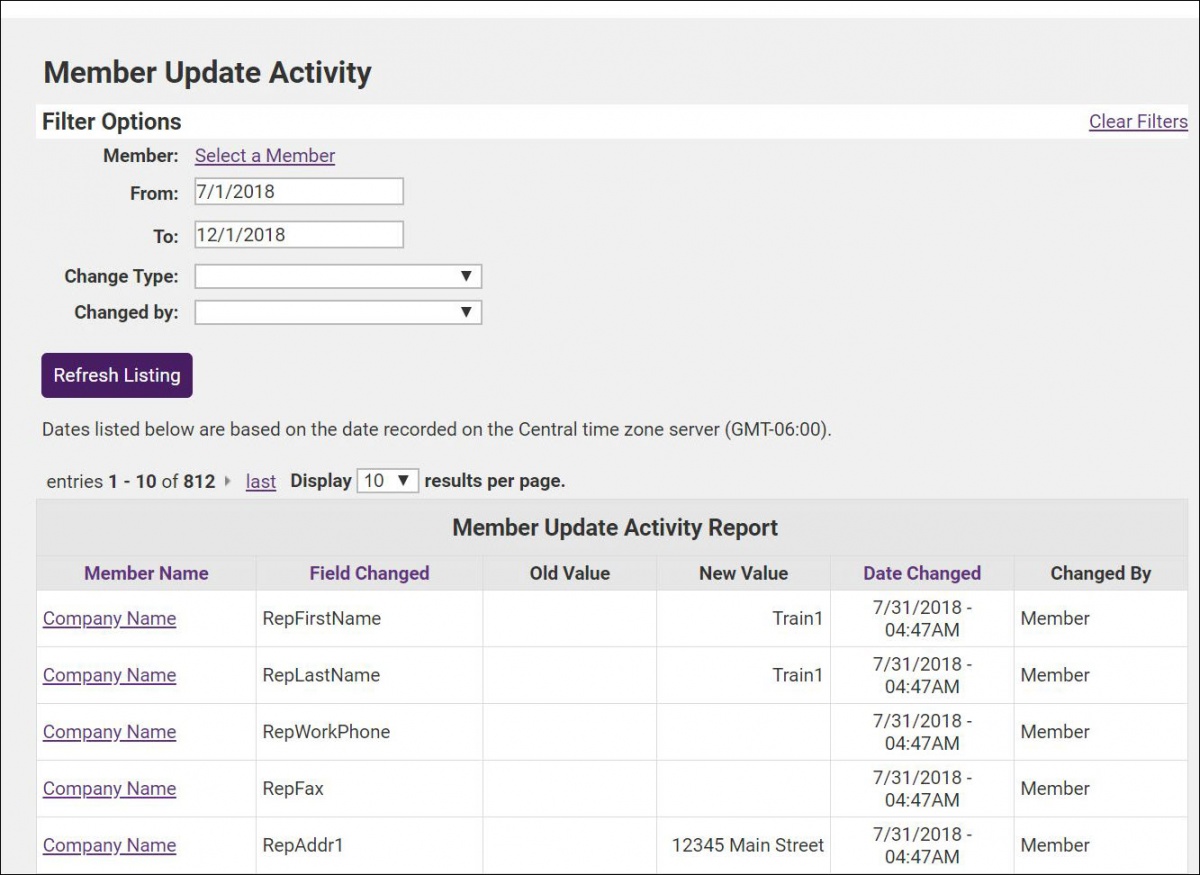This screenshot has width=1200, height=875.
Task: Jump to the last page of results
Action: pyautogui.click(x=260, y=481)
